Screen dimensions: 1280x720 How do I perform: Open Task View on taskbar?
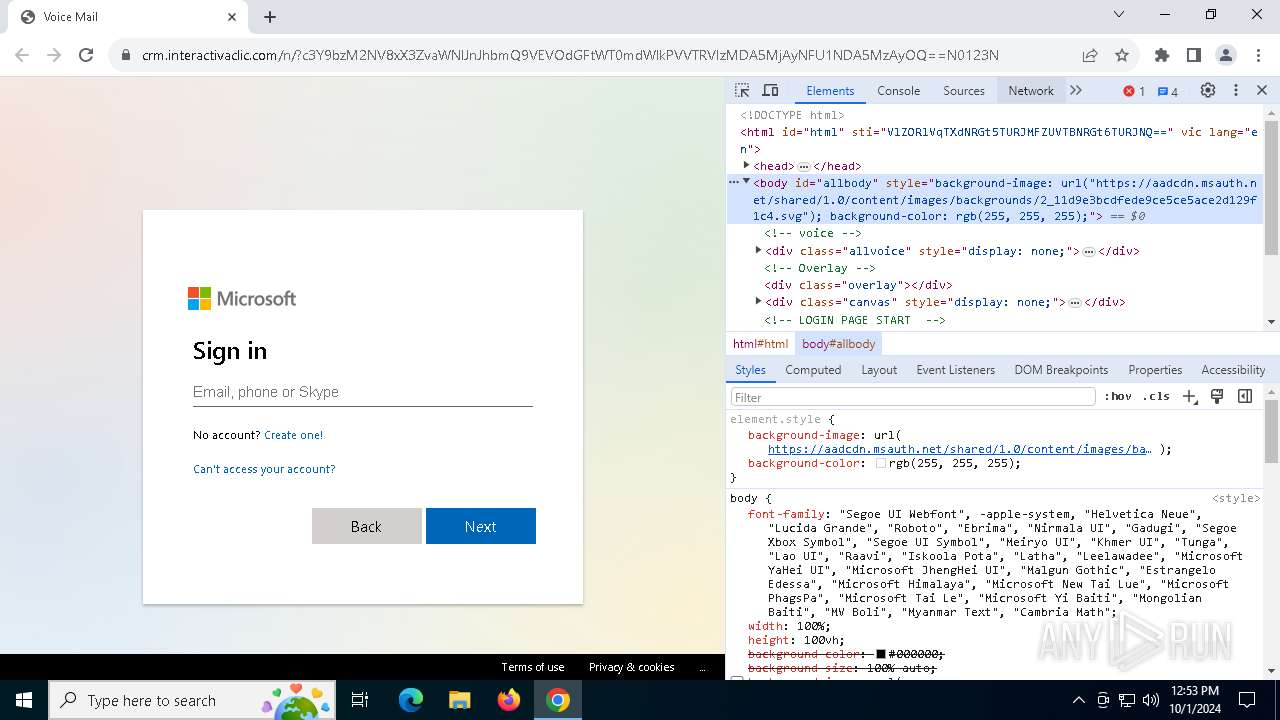coord(360,700)
